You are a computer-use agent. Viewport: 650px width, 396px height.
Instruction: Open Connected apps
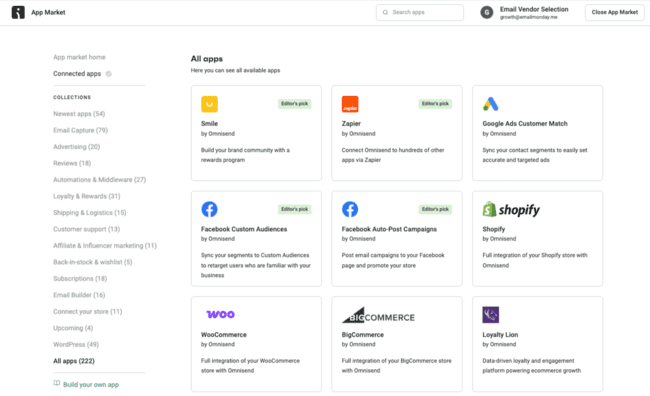tap(77, 74)
